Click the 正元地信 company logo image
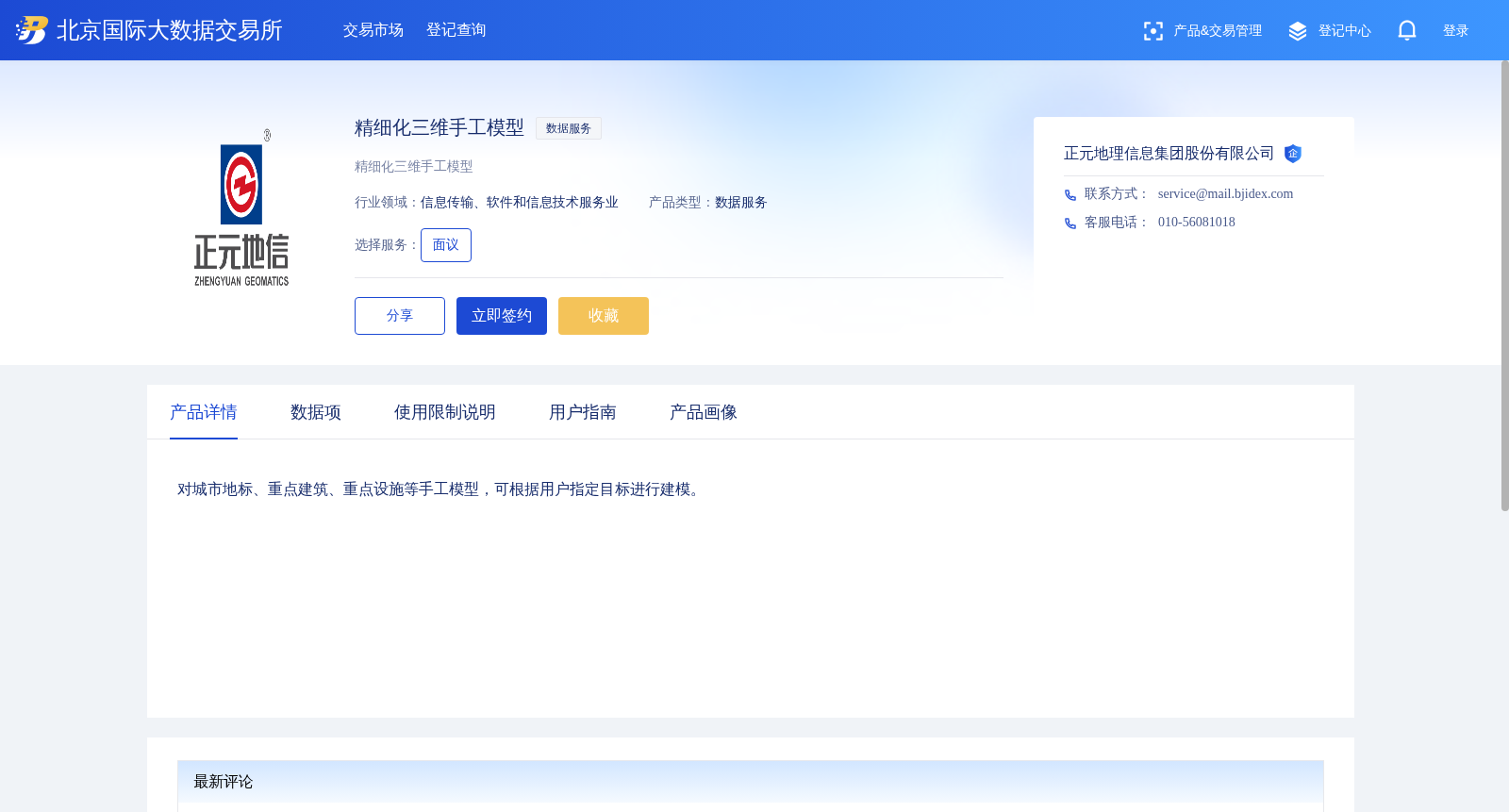Viewport: 1509px width, 812px height. 241,207
